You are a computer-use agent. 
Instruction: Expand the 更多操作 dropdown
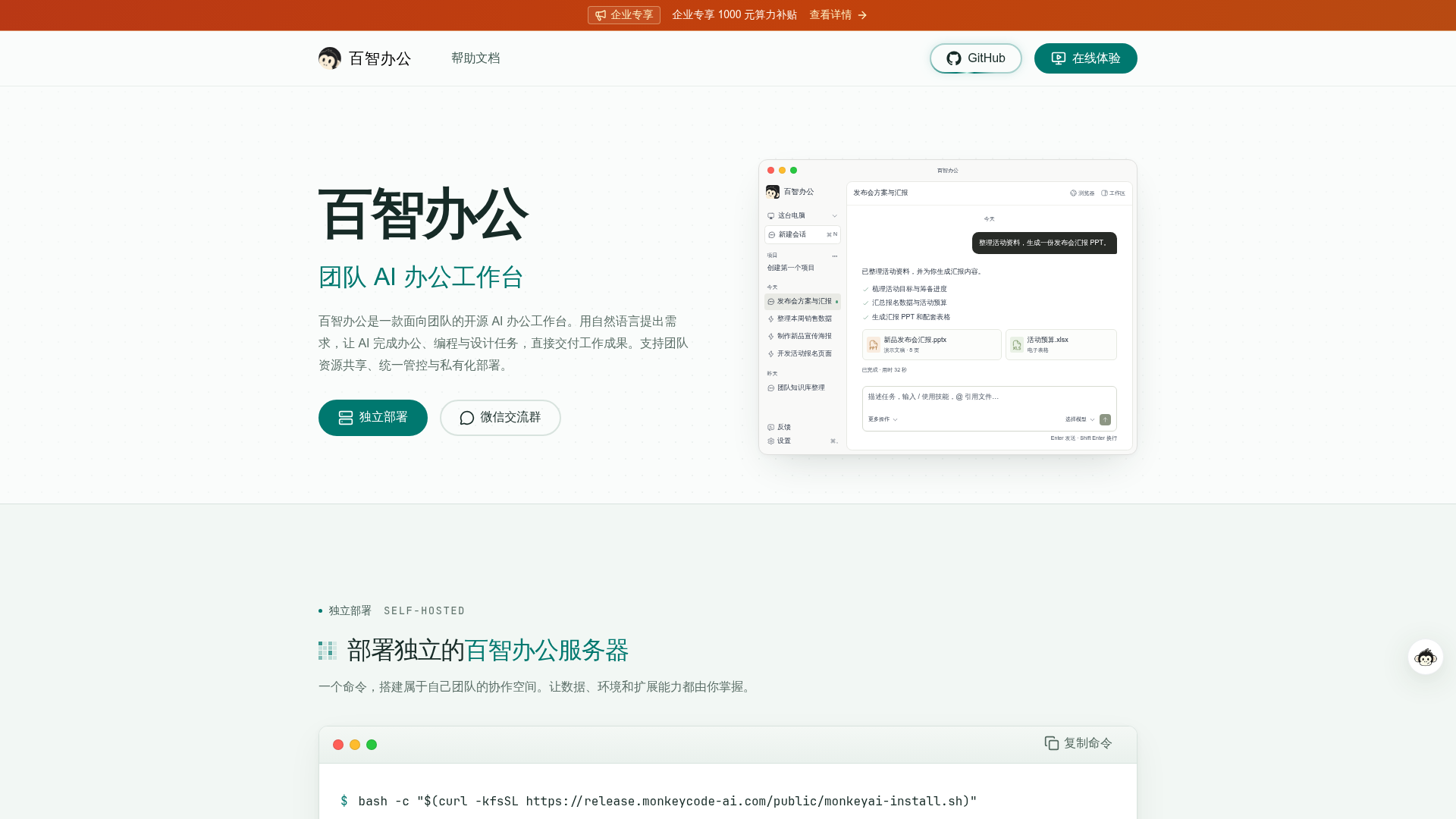[883, 419]
